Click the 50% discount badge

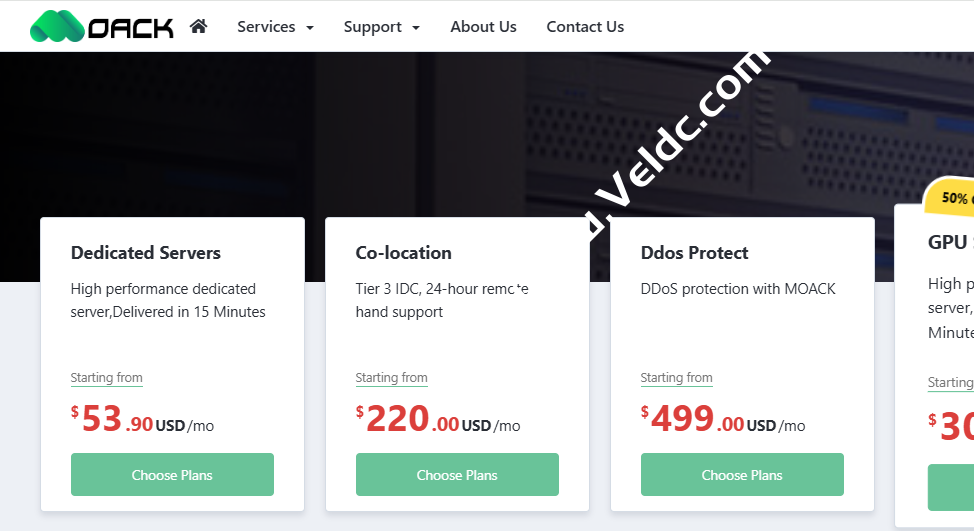coord(952,198)
